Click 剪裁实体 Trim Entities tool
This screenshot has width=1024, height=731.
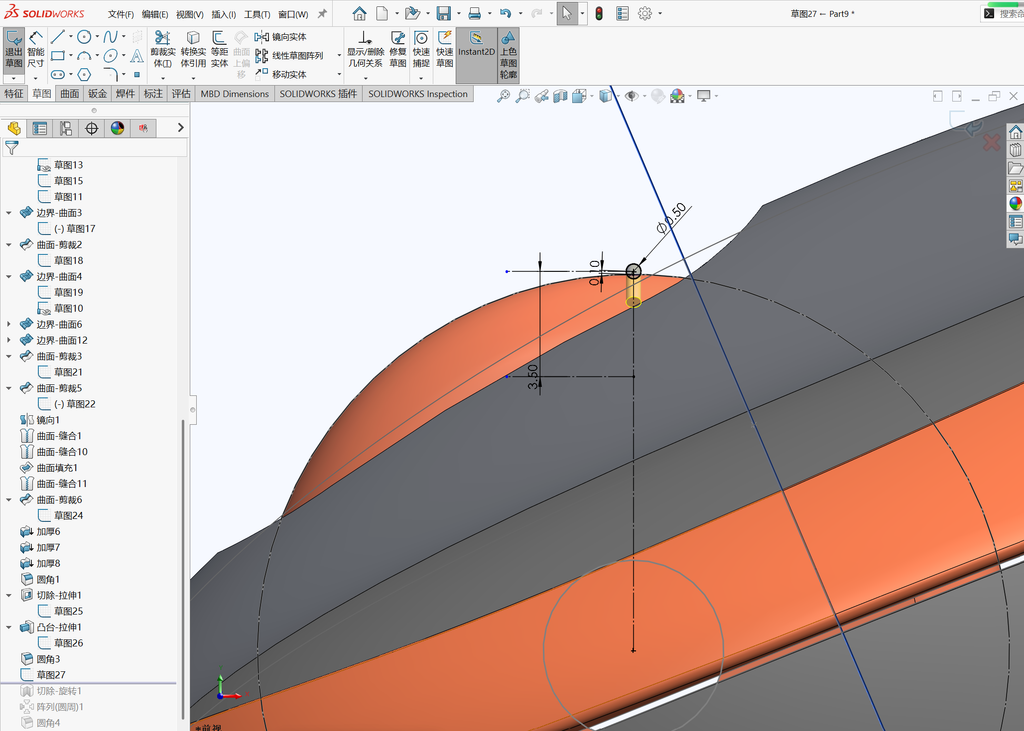[163, 50]
